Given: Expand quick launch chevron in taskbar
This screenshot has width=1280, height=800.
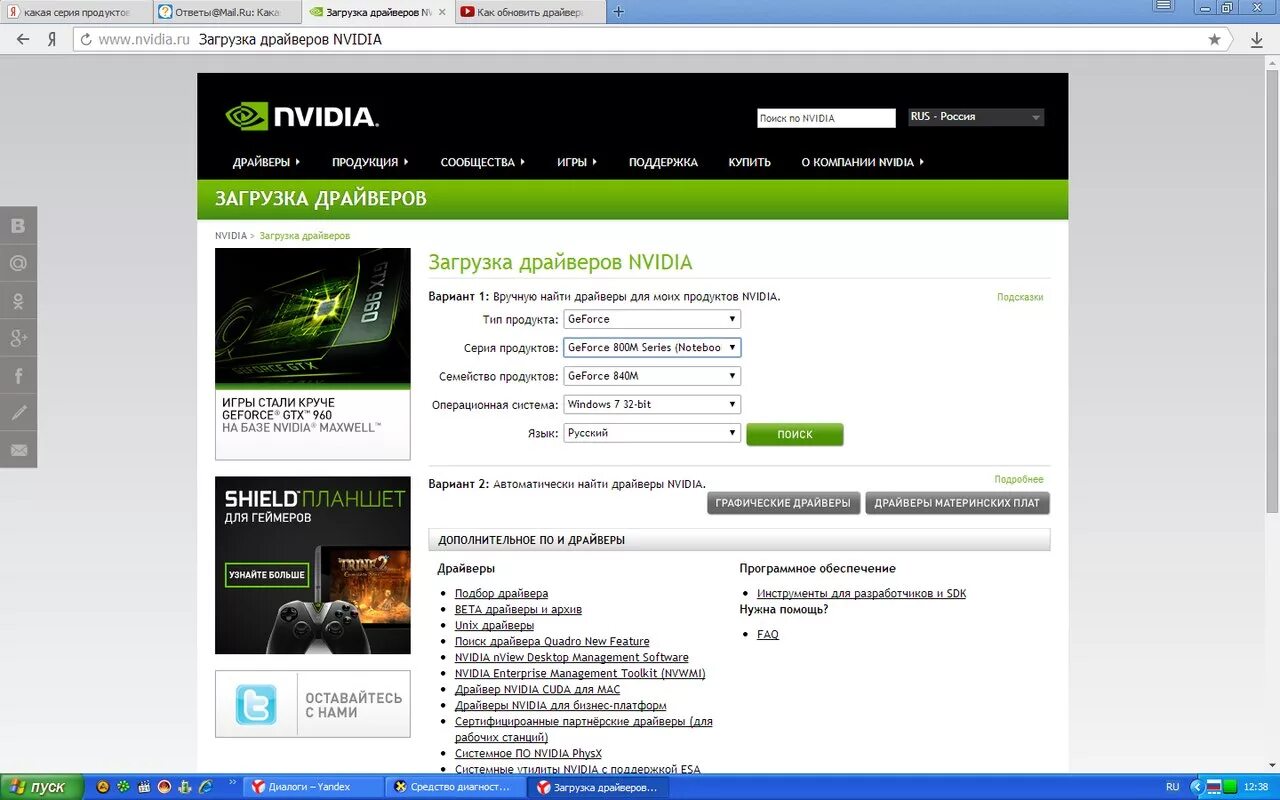Looking at the screenshot, I should (232, 783).
